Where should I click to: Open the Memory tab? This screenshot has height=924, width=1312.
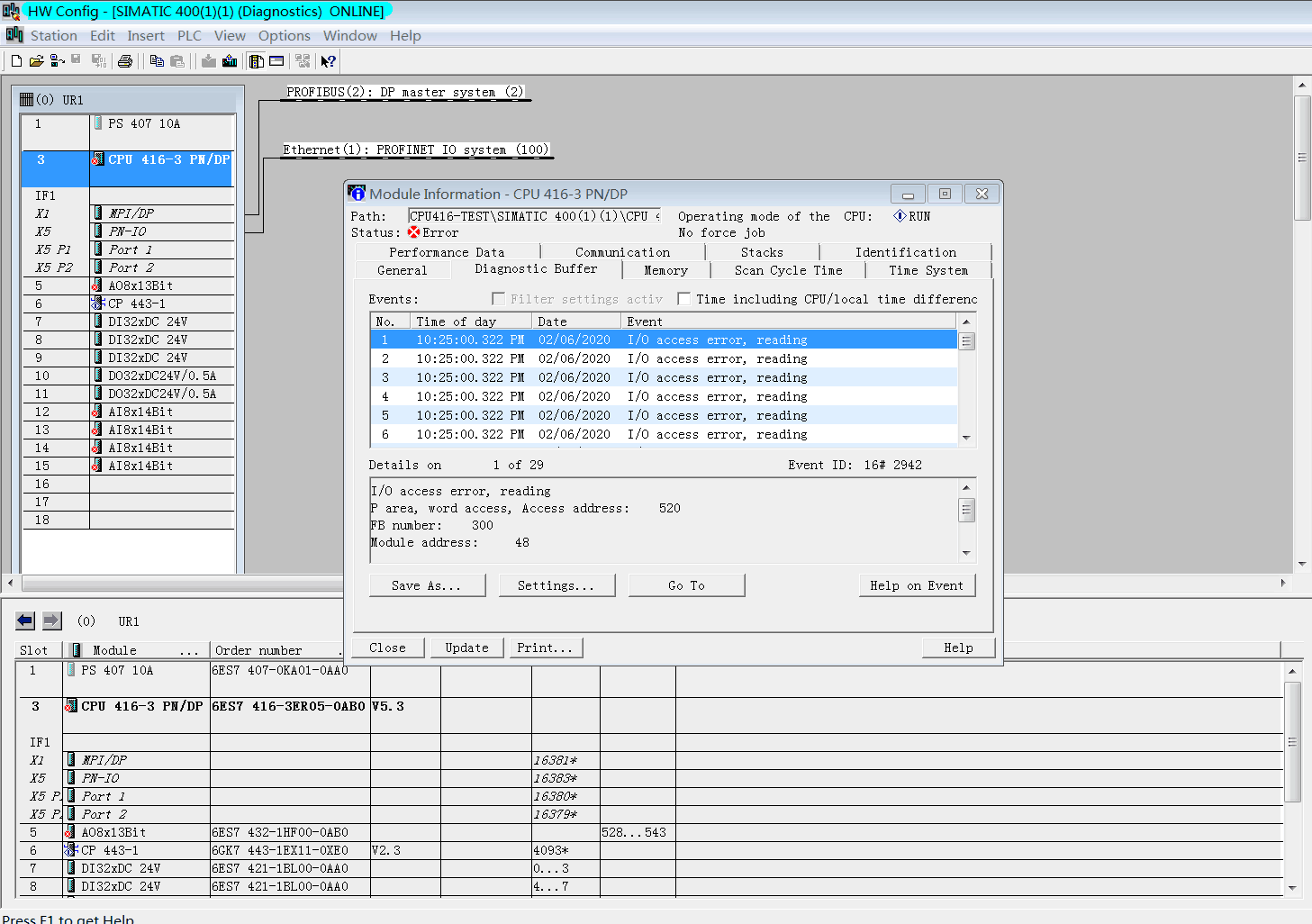click(665, 270)
